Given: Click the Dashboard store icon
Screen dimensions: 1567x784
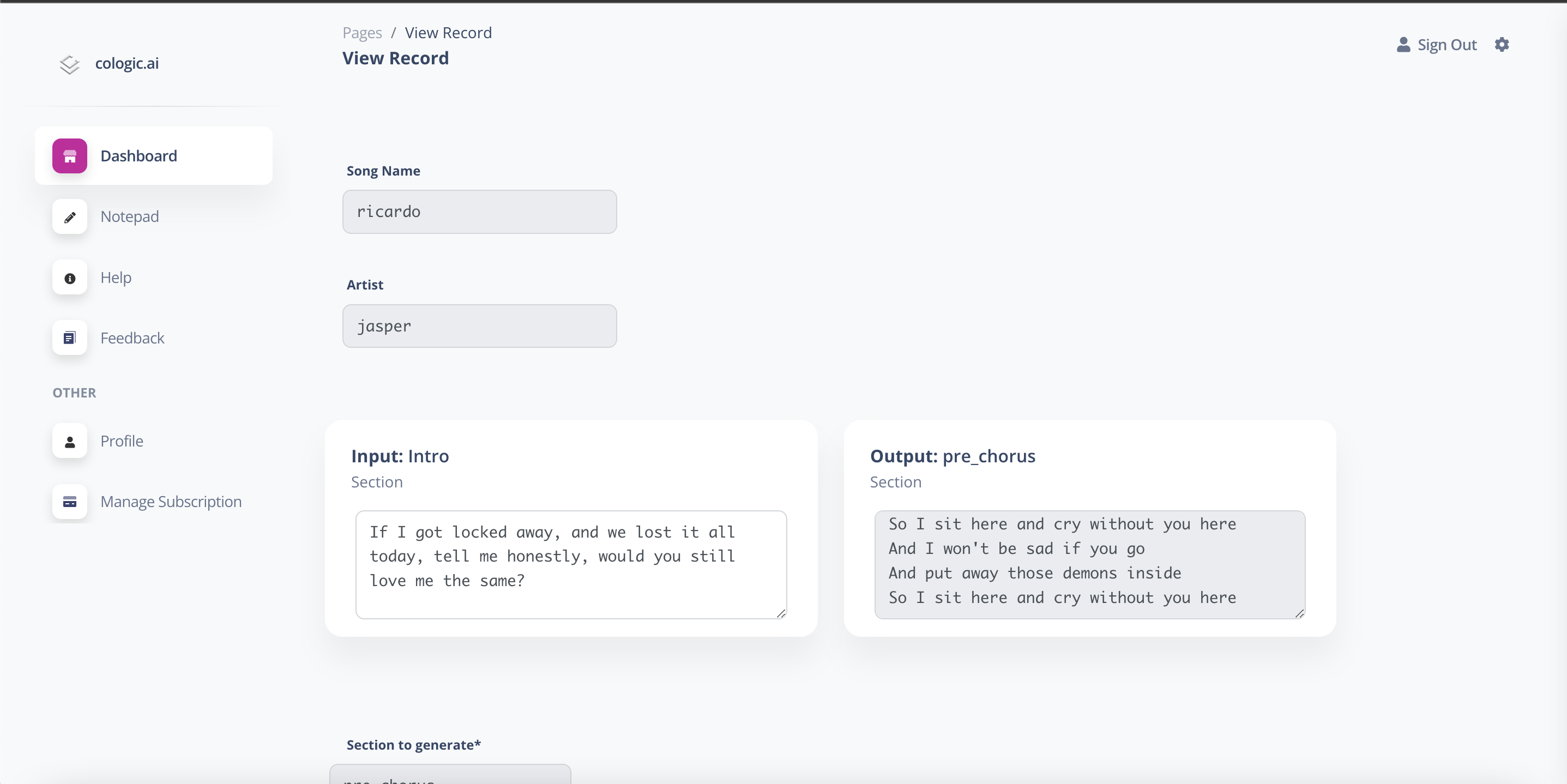Looking at the screenshot, I should click(x=69, y=156).
